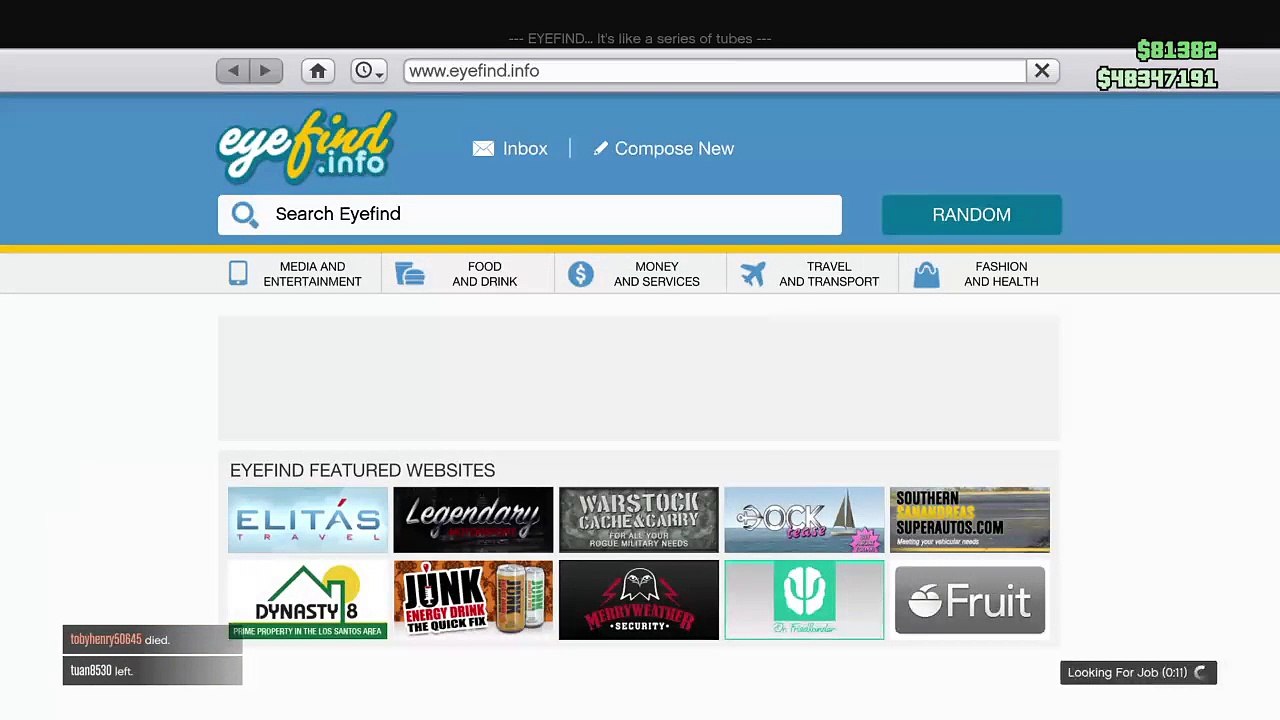Click the EYEFIND series of tubes title

pos(640,39)
